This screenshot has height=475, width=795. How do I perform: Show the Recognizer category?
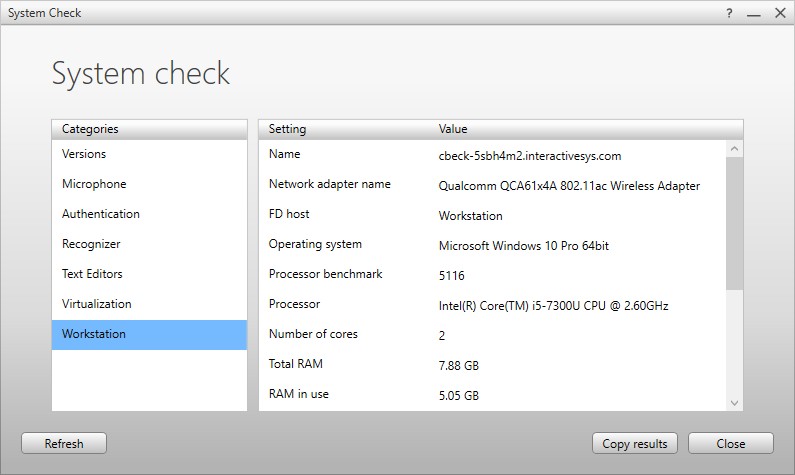[91, 244]
